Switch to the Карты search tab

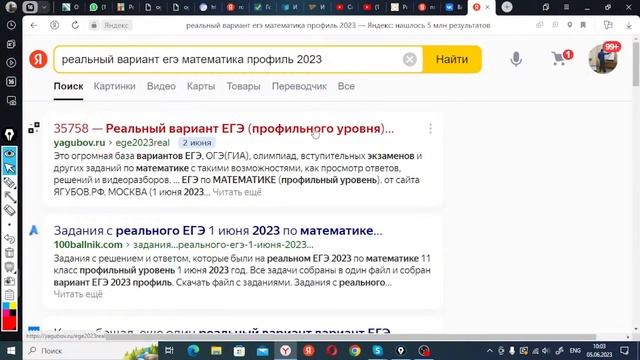[x=201, y=86]
